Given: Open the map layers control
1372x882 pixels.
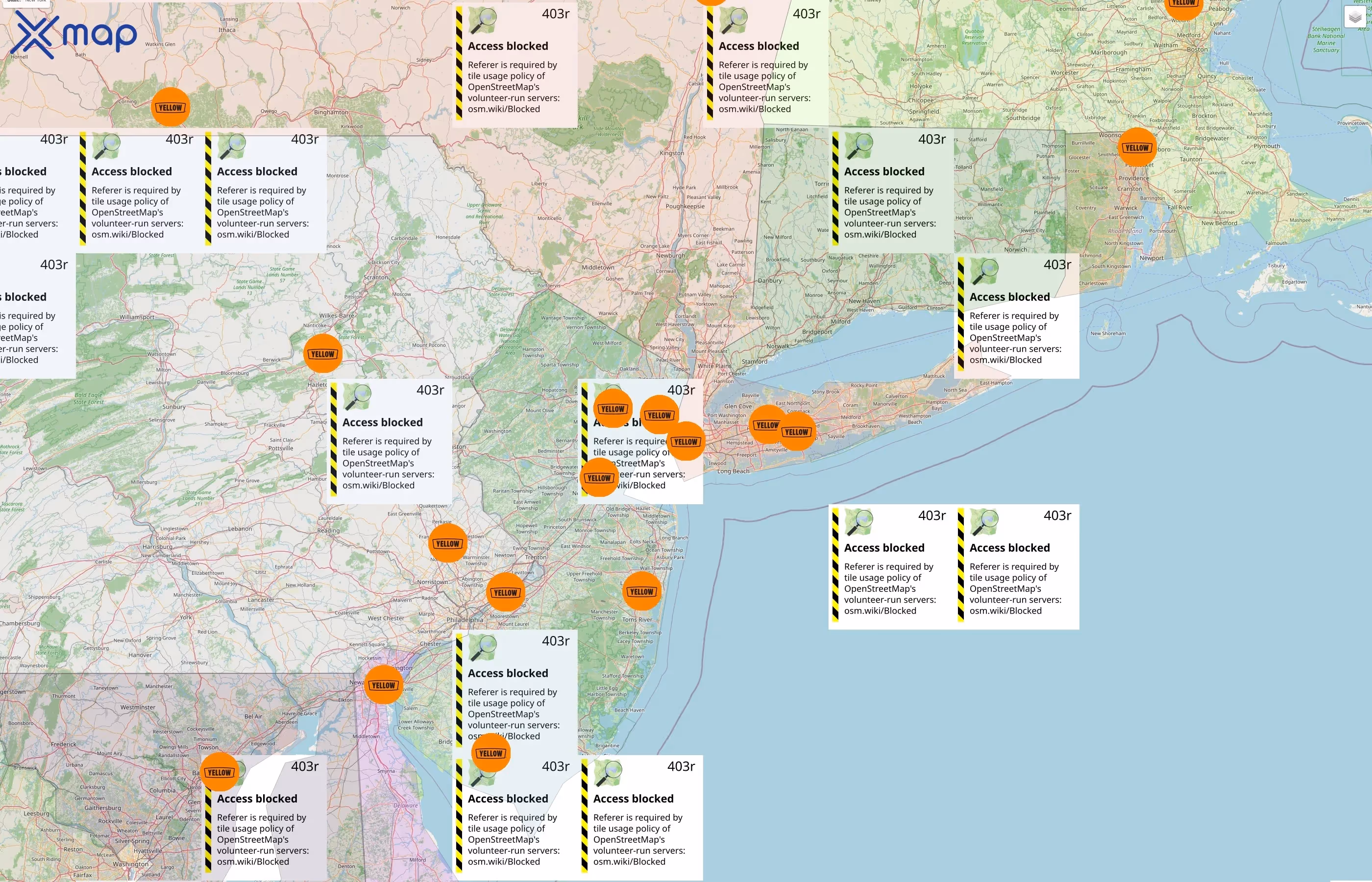Looking at the screenshot, I should coord(1355,18).
